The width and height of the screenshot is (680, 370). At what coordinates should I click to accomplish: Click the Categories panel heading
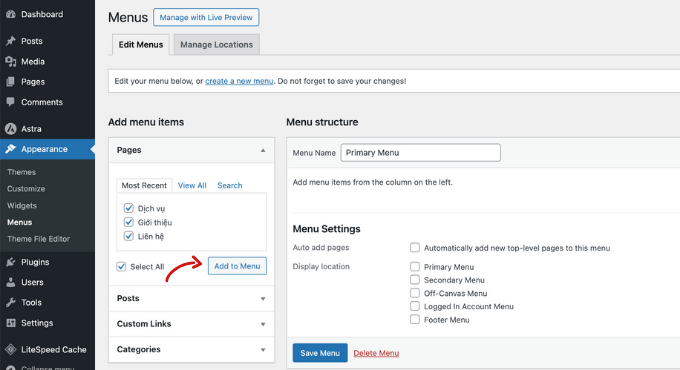[x=139, y=350]
